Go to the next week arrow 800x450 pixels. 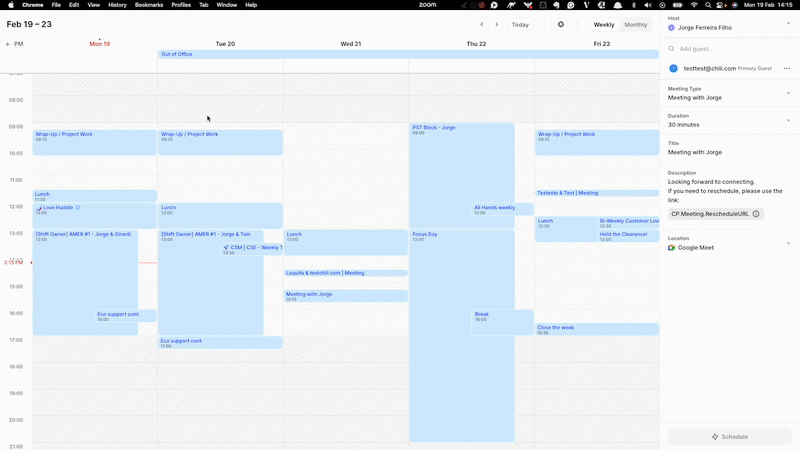click(497, 24)
